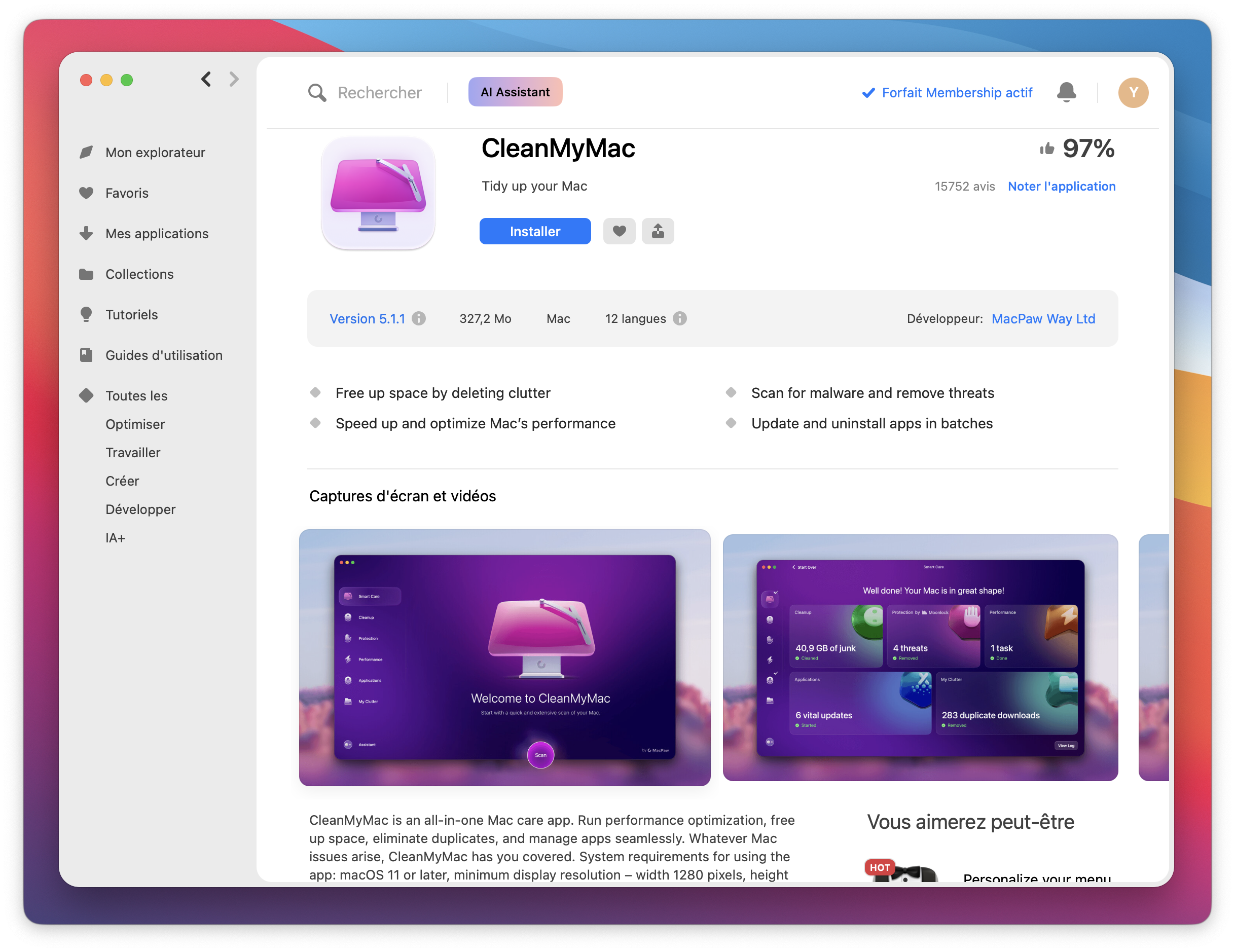
Task: Click the Tutoriels lightbulb icon
Action: (x=86, y=314)
